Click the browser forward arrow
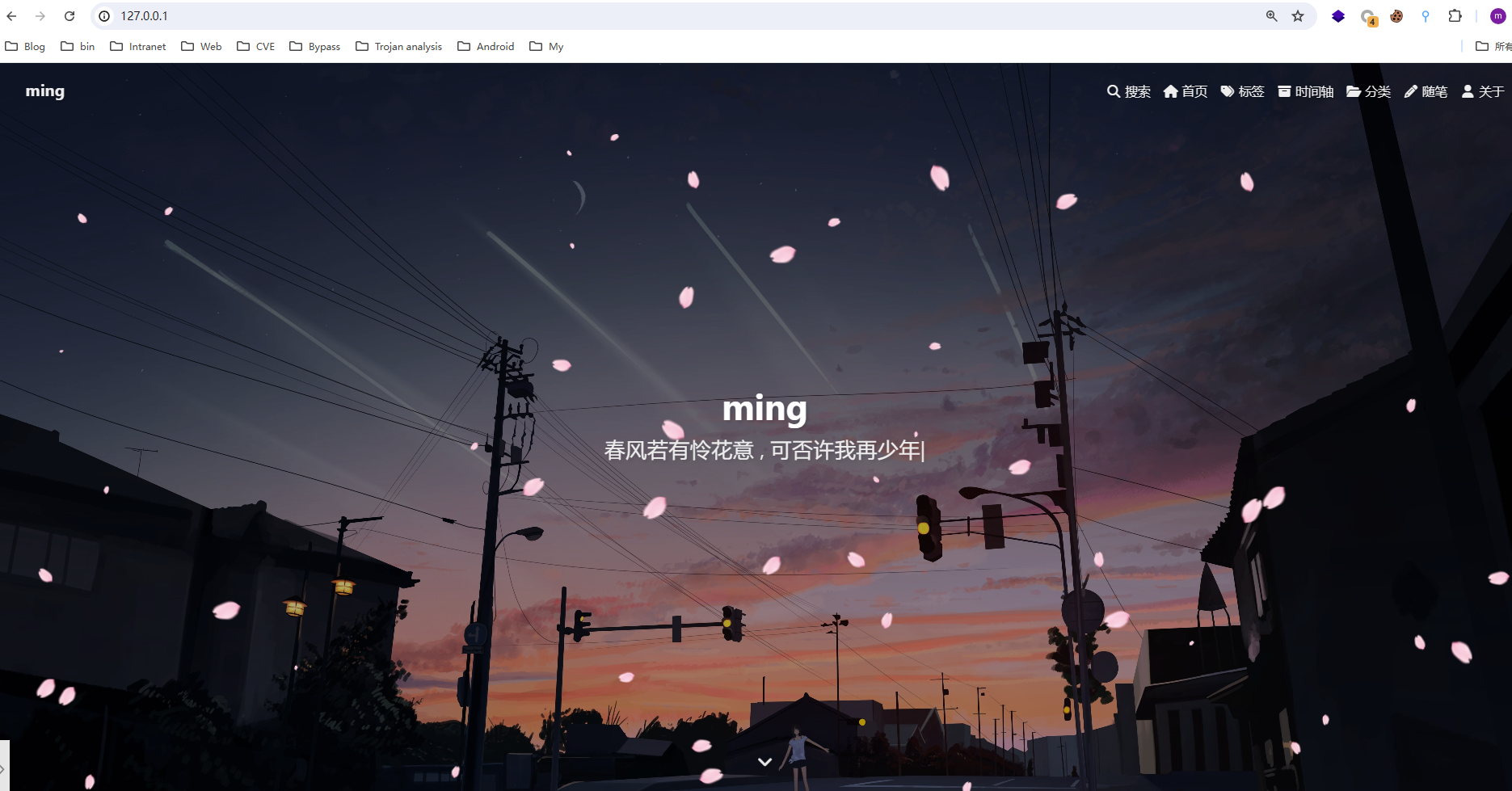 40,16
